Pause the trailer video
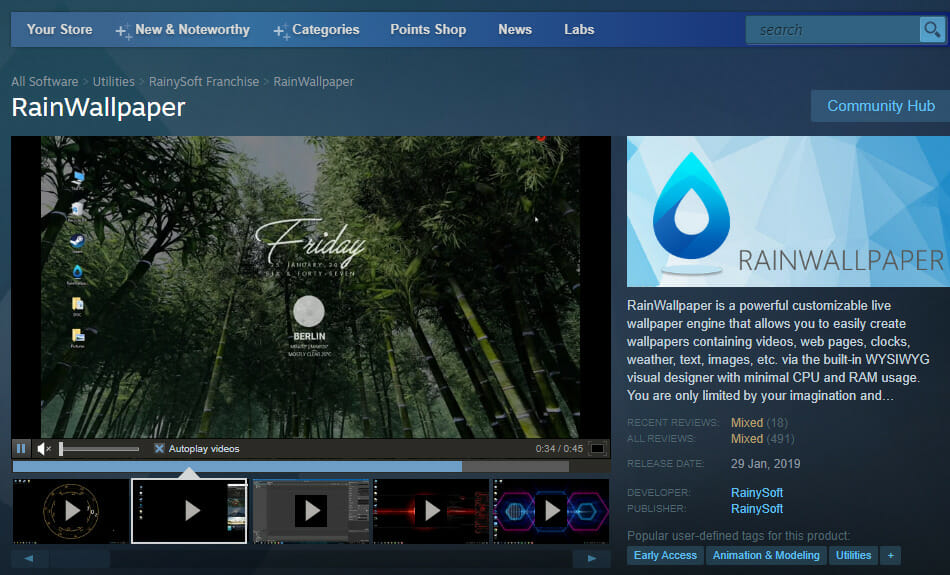The width and height of the screenshot is (950, 575). pos(21,448)
